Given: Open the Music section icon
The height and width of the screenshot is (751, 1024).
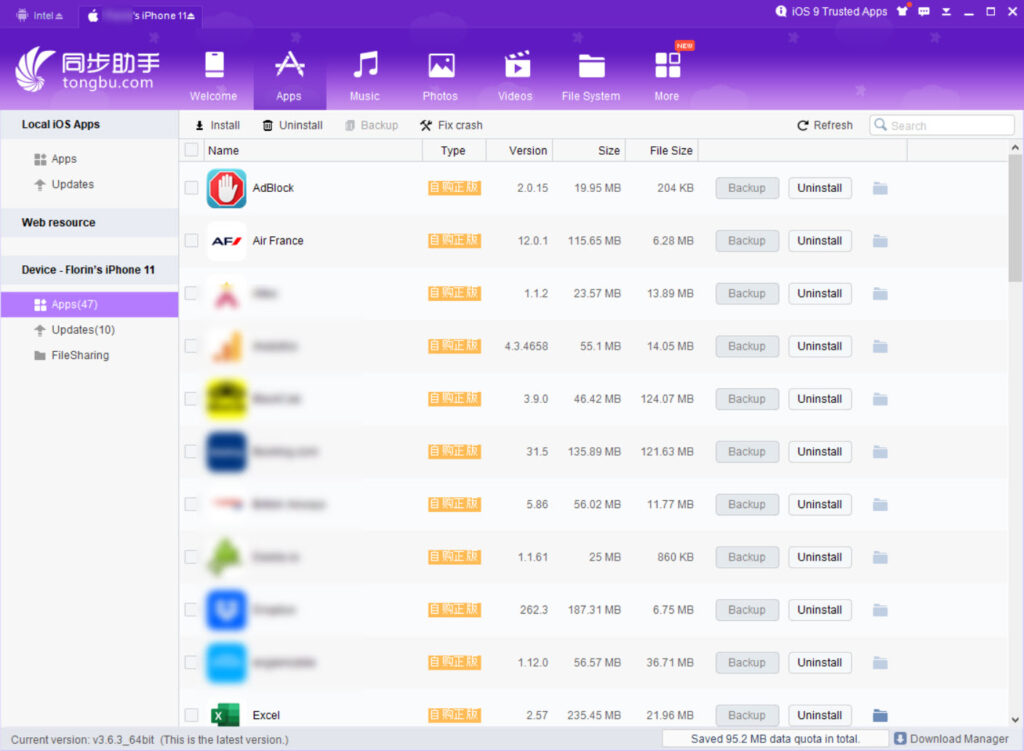Looking at the screenshot, I should pyautogui.click(x=365, y=66).
